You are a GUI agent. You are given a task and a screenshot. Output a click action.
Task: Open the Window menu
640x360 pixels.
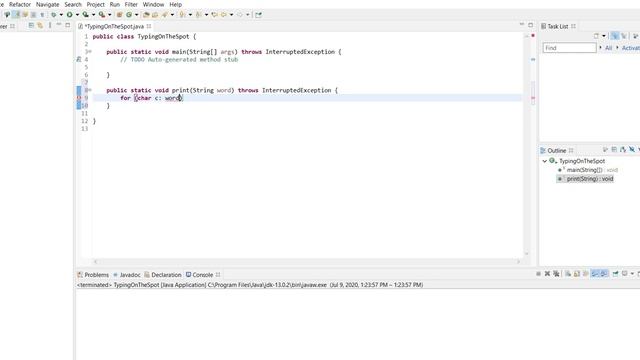(153, 4)
